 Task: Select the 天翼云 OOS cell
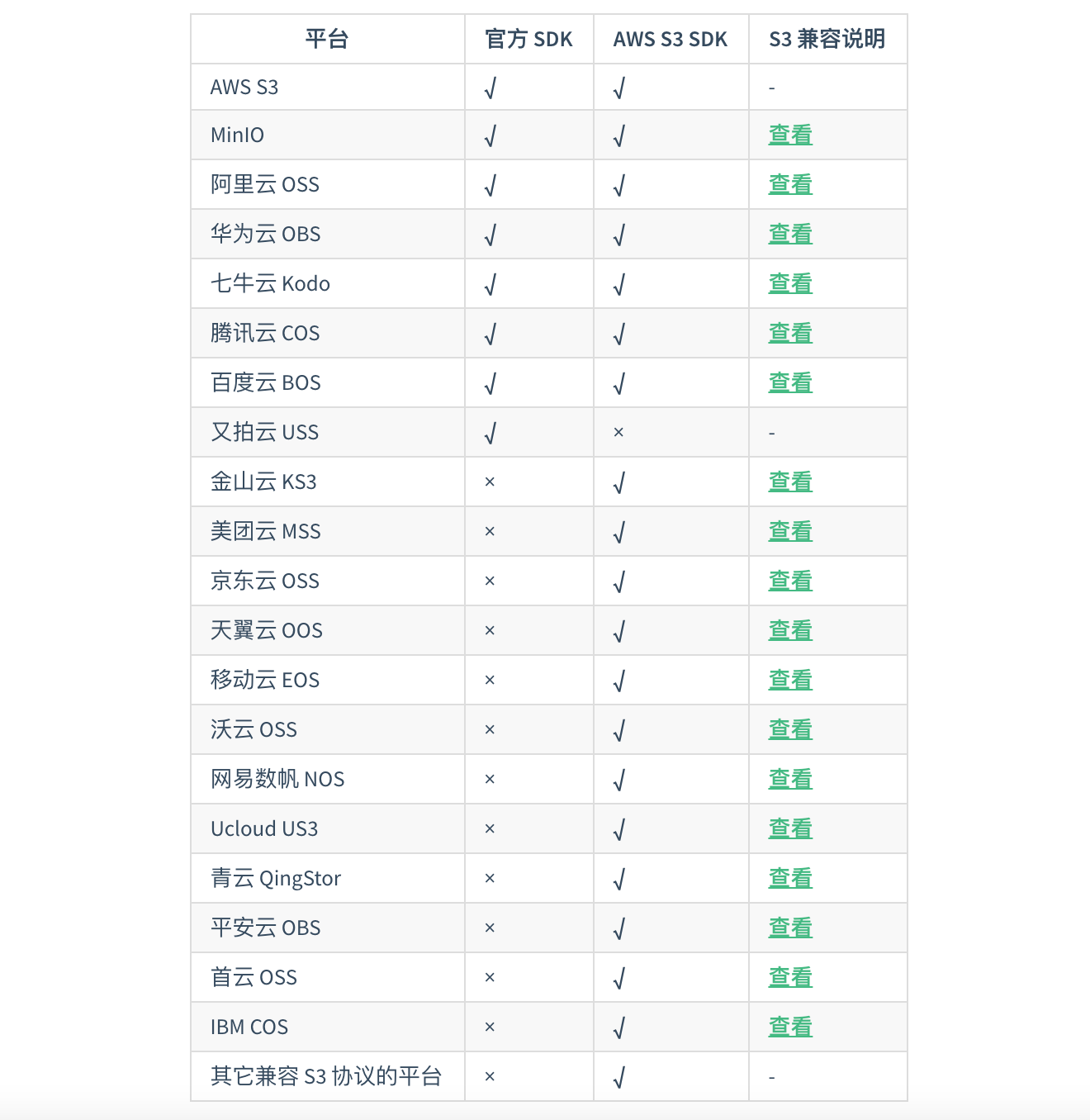[x=327, y=630]
